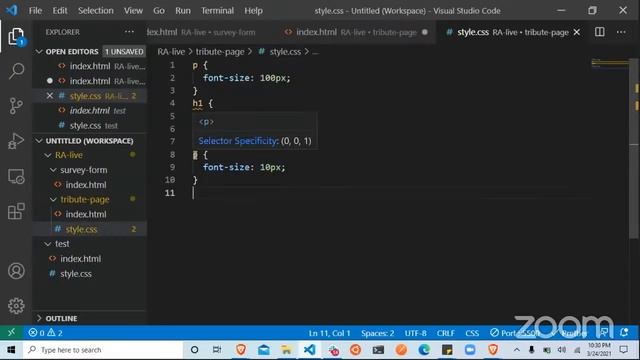Open File Explorer from taskbar
Screen dimensions: 640x360
click(286, 350)
